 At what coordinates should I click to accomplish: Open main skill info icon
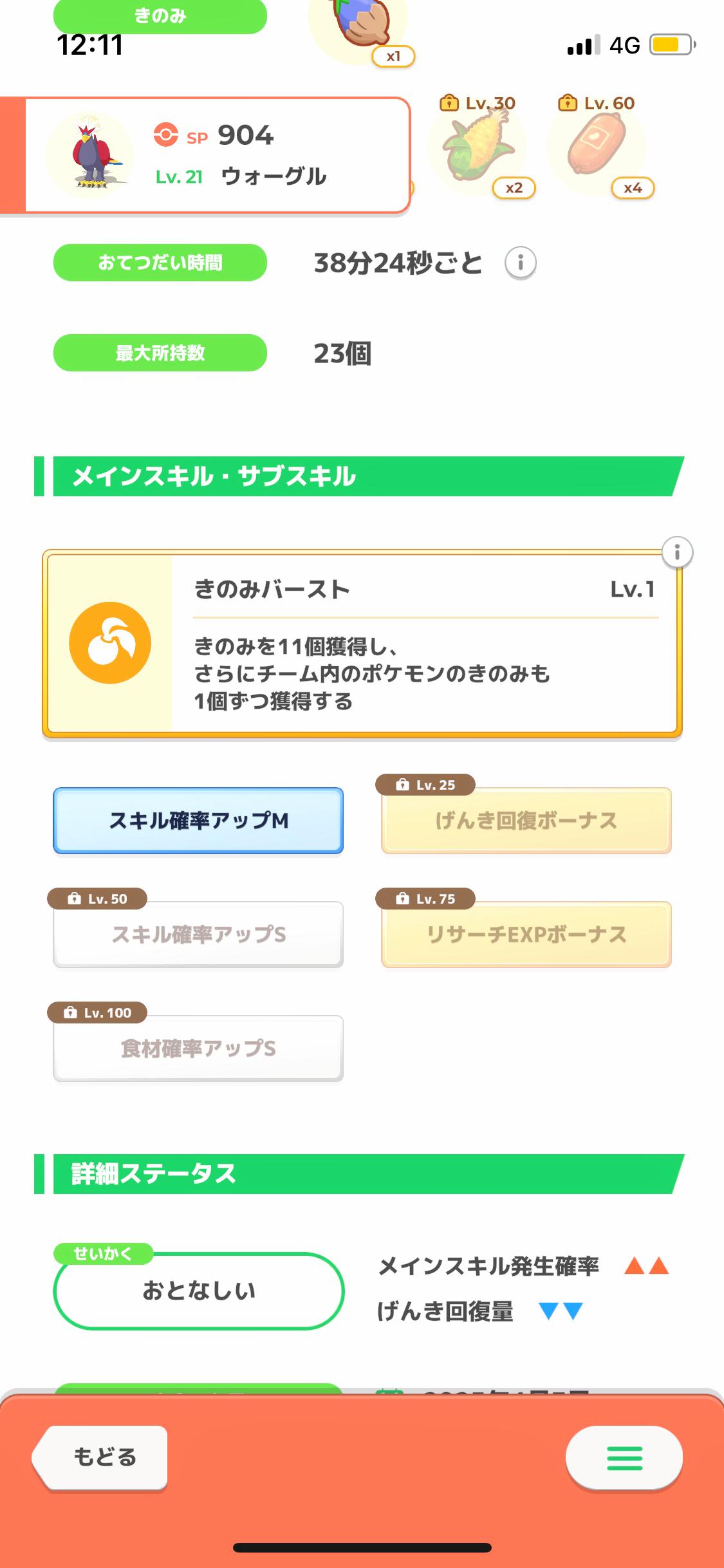coord(677,552)
